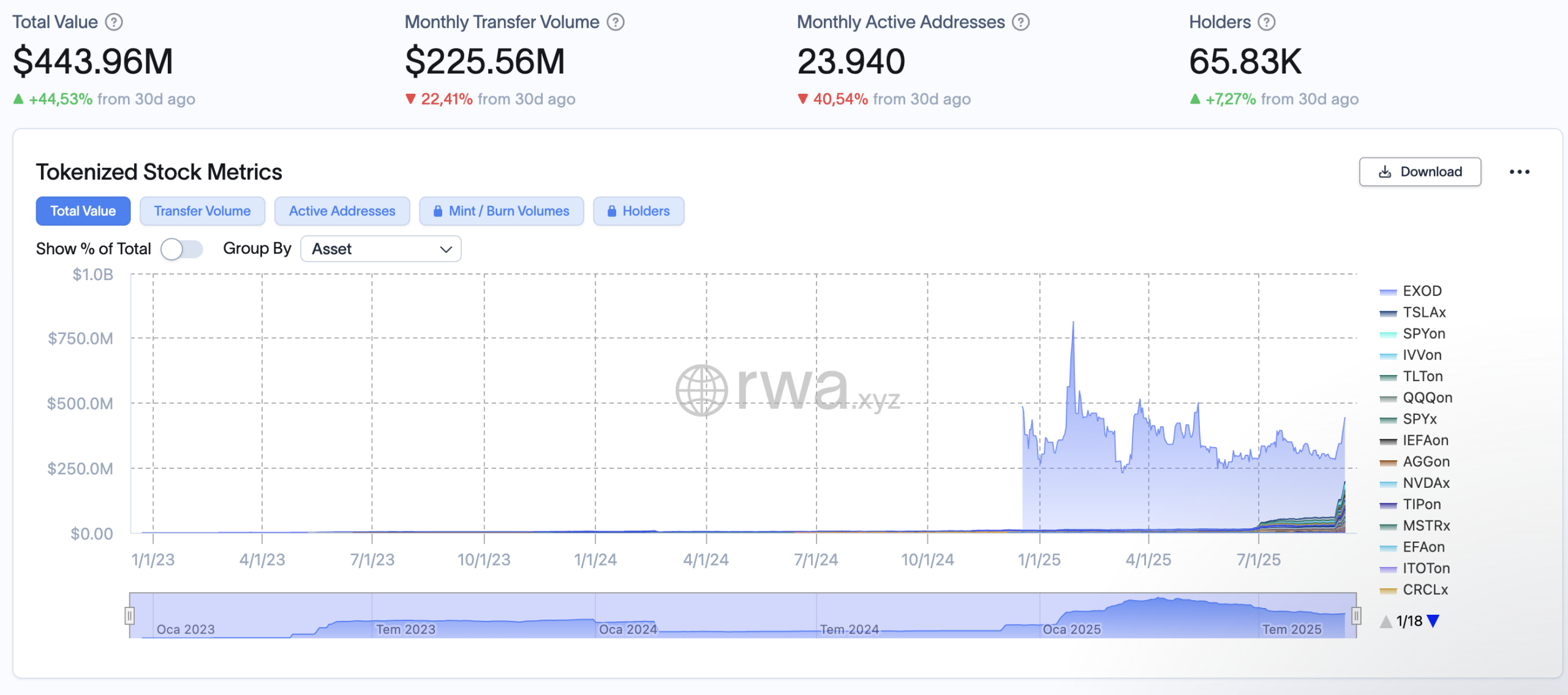This screenshot has width=1568, height=695.
Task: Click the Download button
Action: pos(1420,172)
